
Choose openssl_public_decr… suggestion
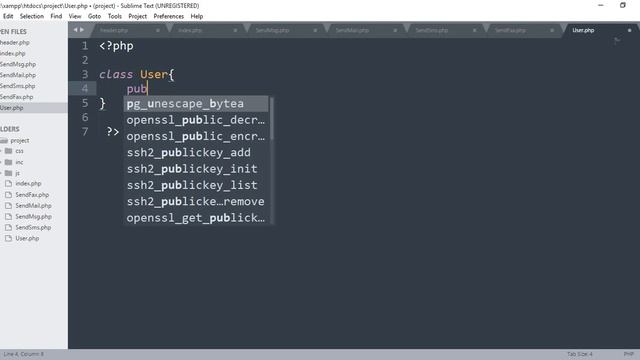(196, 120)
